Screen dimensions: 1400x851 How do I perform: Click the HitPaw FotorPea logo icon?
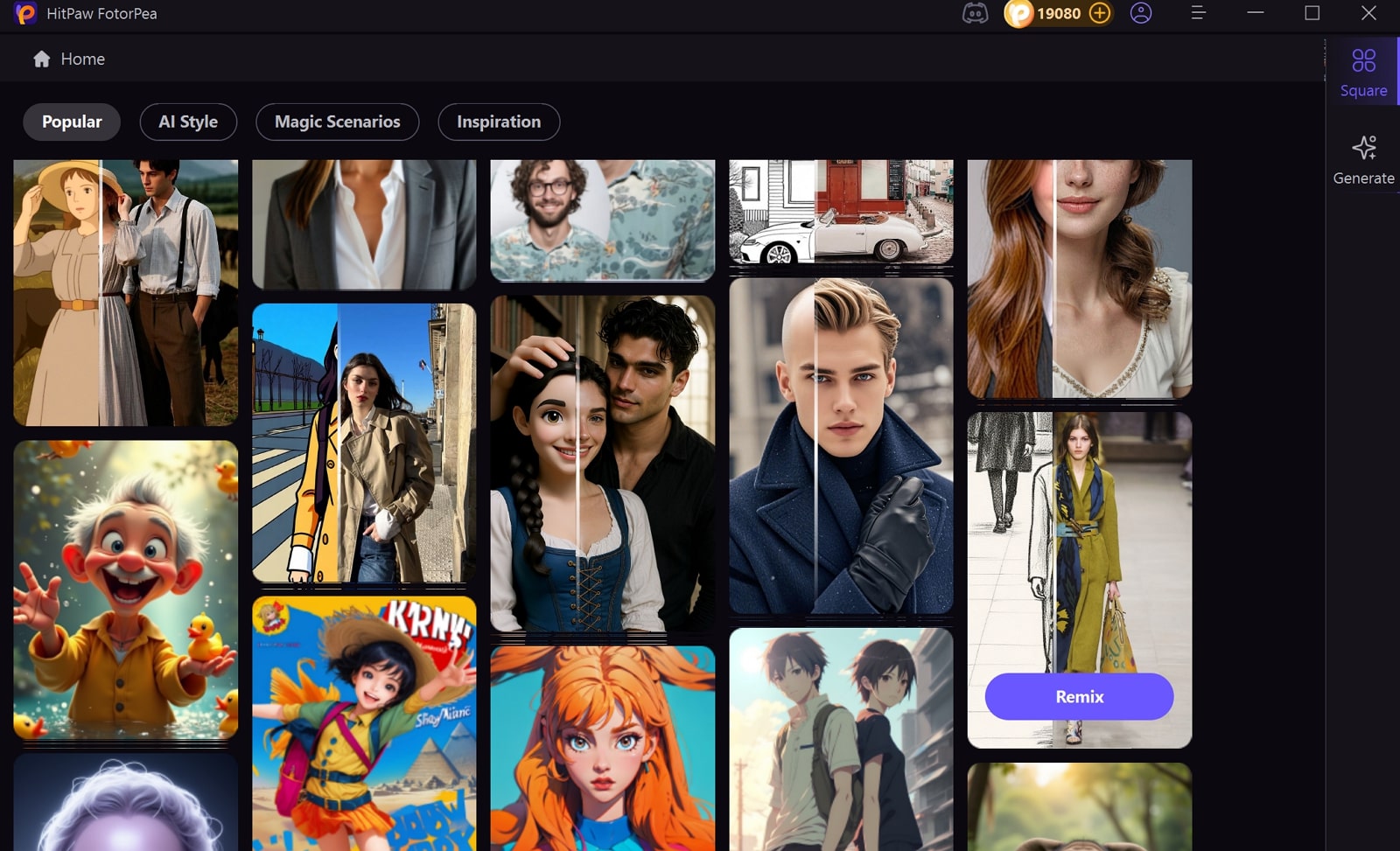24,13
